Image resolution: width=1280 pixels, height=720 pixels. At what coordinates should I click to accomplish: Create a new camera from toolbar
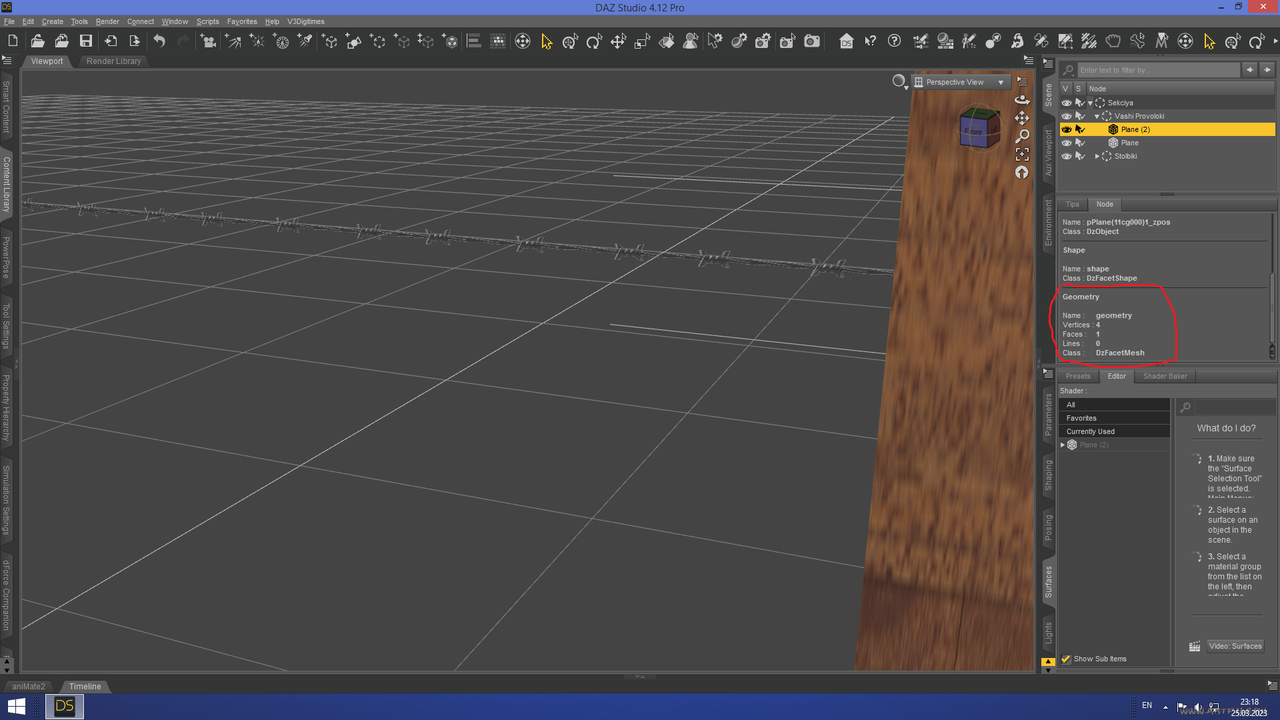point(208,41)
